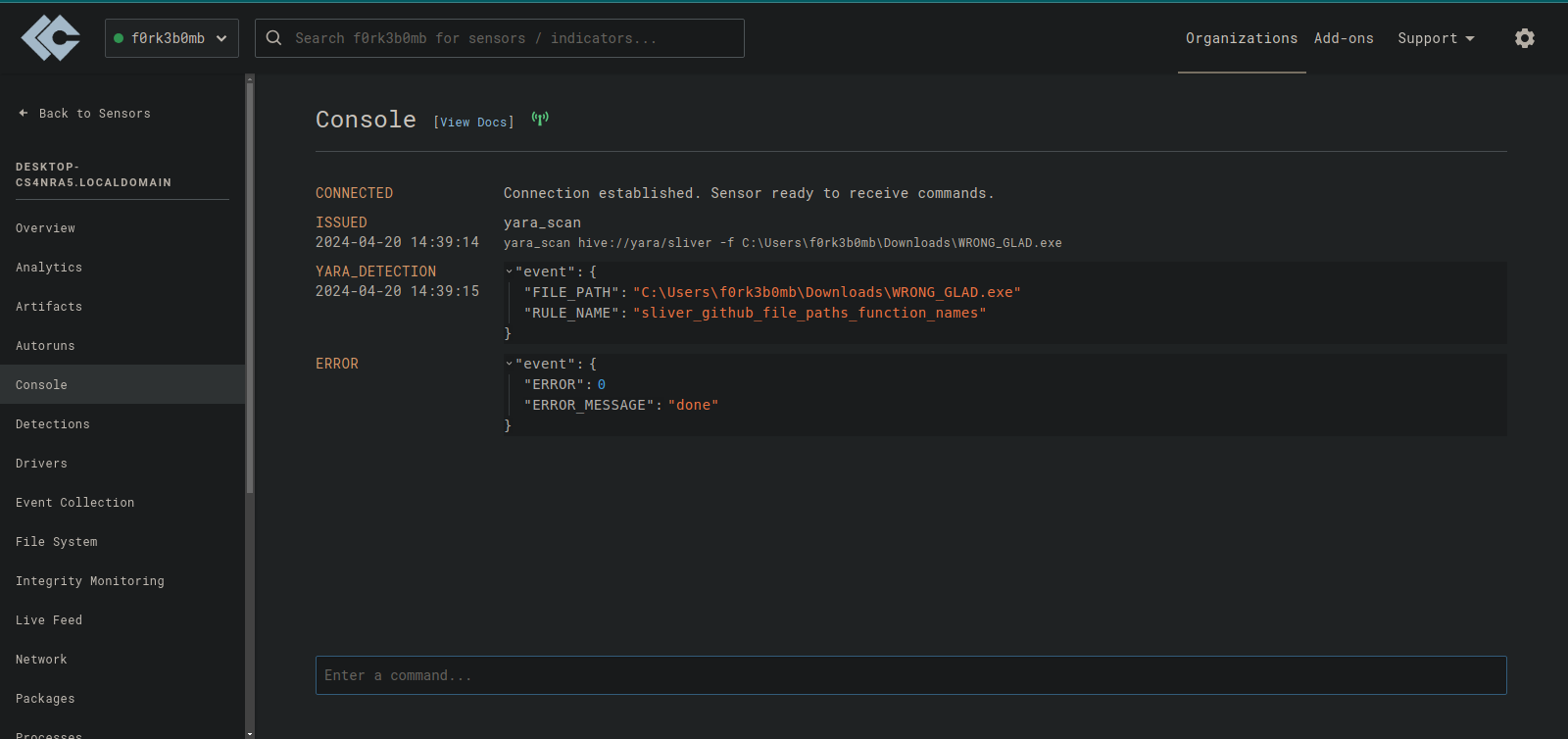1568x739 pixels.
Task: Open the Network section
Action: coord(41,660)
